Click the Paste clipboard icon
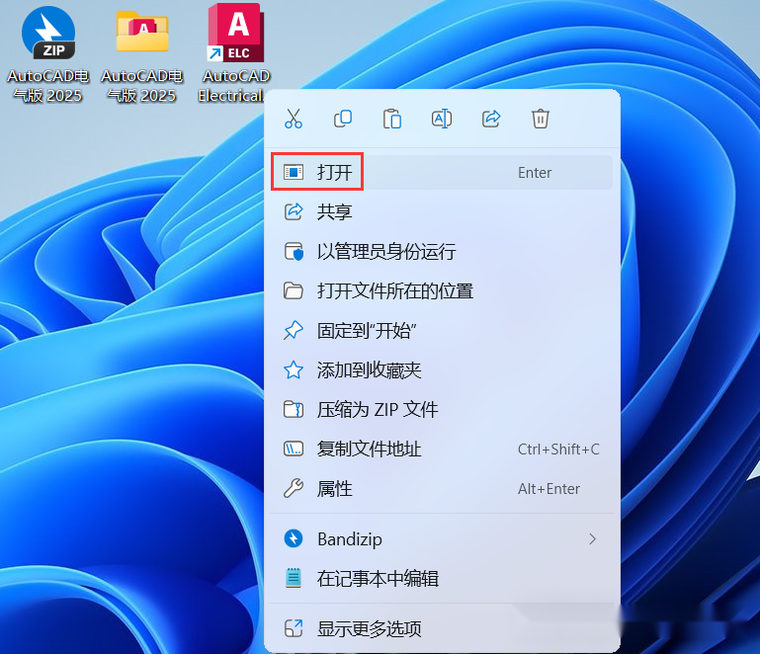The image size is (760, 654). tap(392, 119)
